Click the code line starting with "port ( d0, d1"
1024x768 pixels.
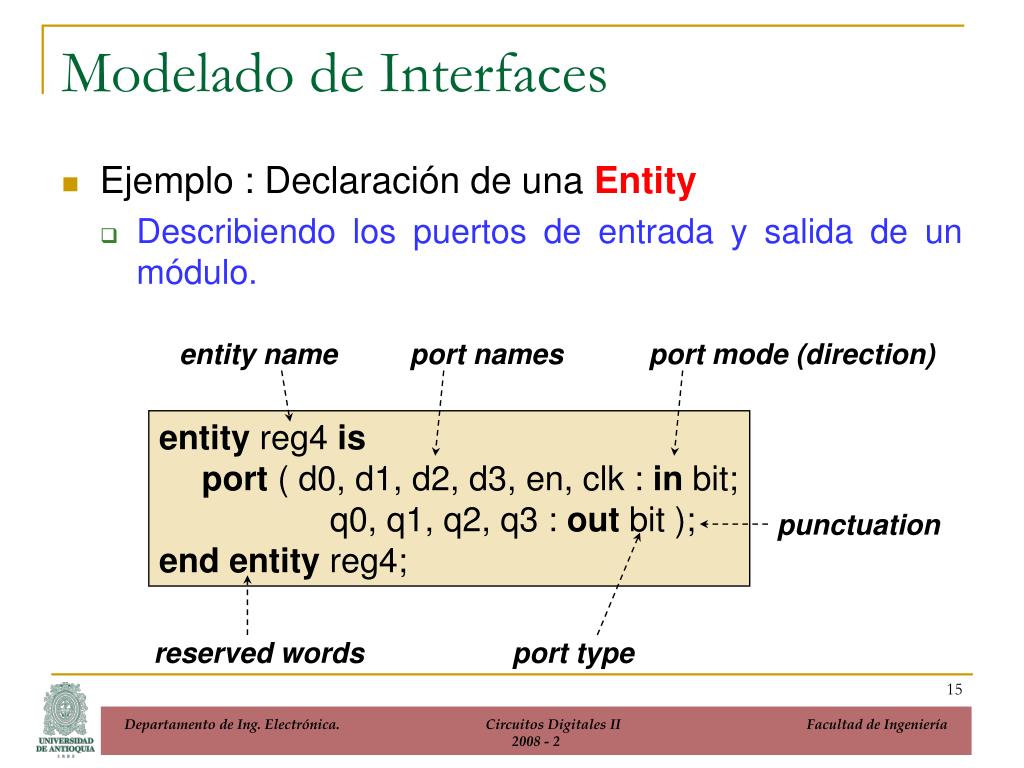(x=470, y=480)
